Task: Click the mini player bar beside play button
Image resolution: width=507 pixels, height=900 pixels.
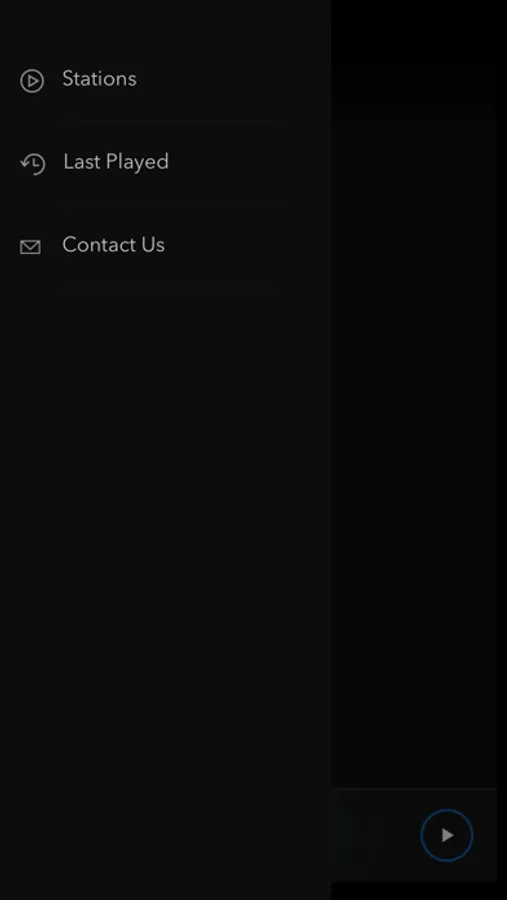Action: [373, 835]
